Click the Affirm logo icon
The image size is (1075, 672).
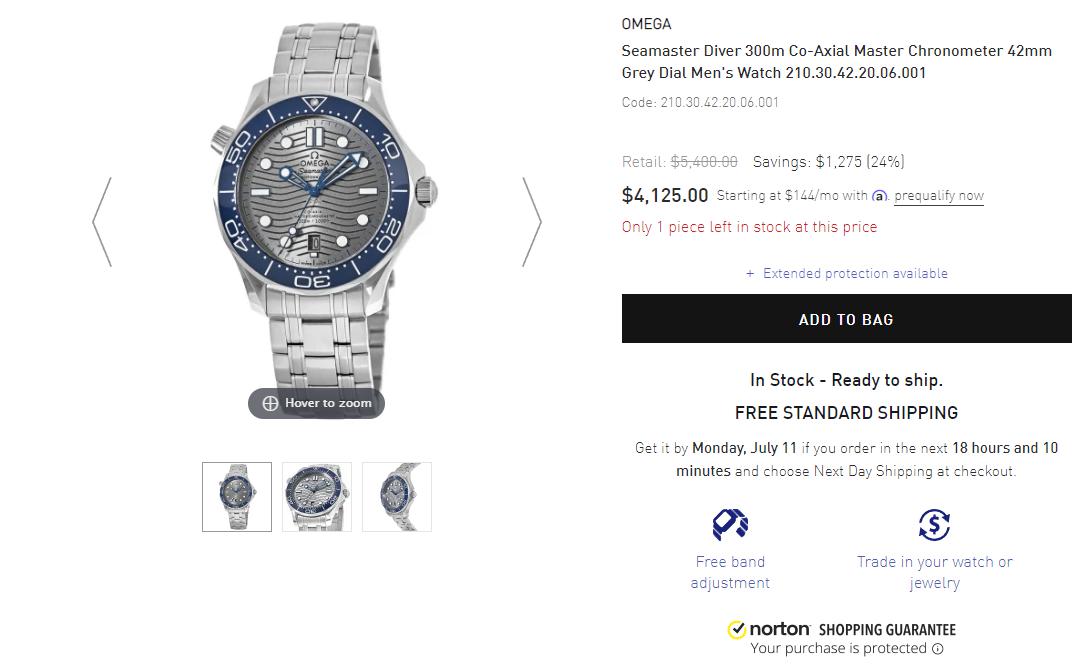coord(880,196)
